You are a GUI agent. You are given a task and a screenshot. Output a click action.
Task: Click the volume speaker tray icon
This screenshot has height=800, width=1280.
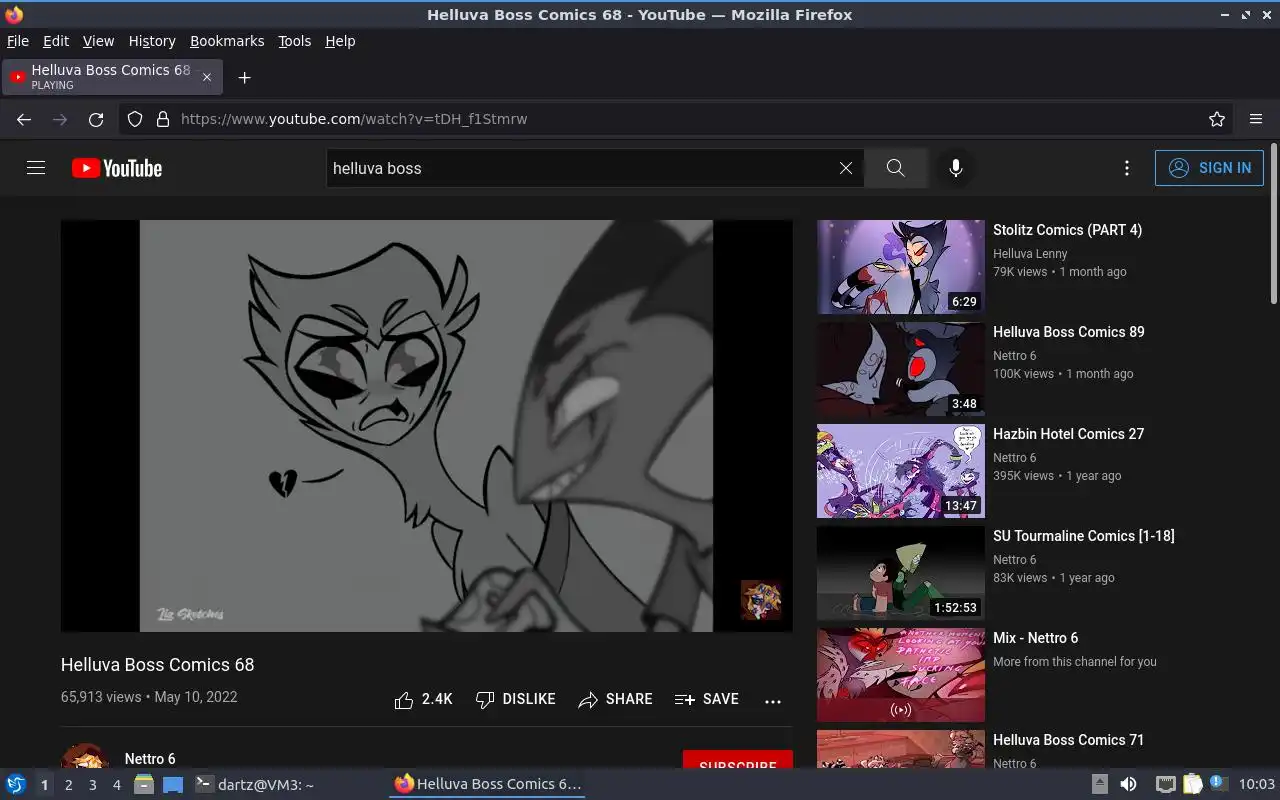1128,784
